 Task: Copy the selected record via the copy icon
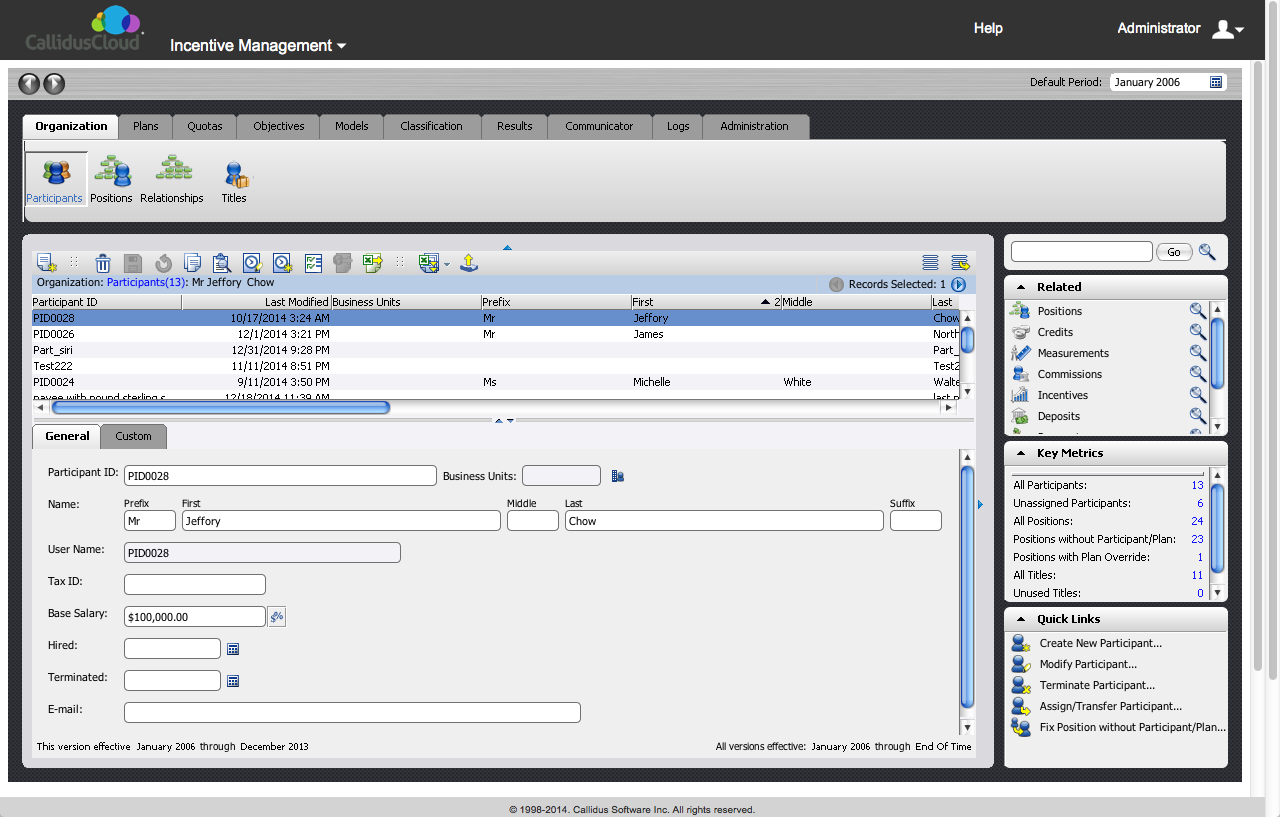(192, 263)
